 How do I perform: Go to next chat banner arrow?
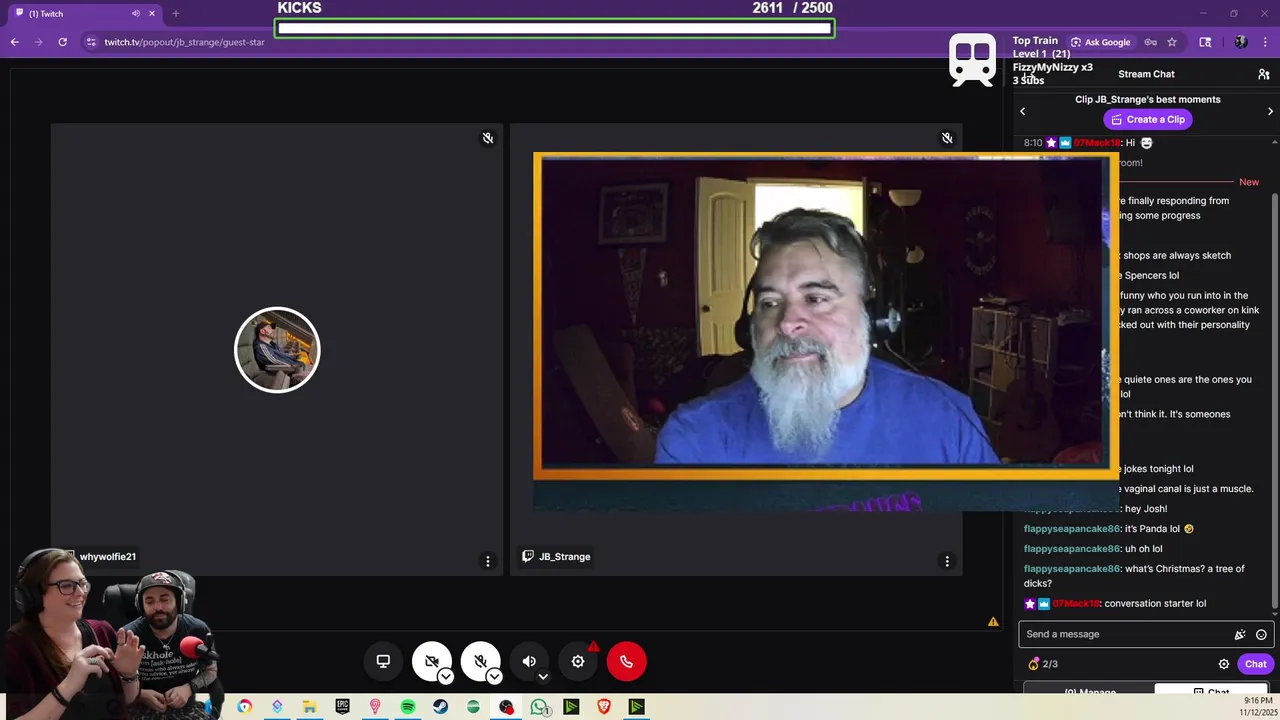tap(1270, 111)
